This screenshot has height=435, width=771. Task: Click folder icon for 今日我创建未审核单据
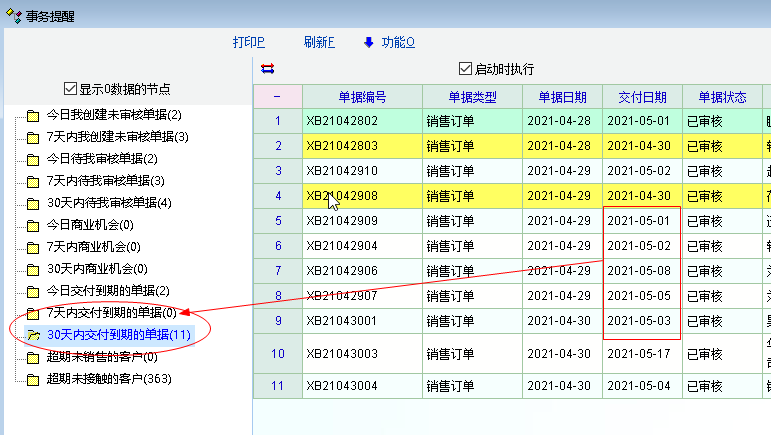click(x=32, y=115)
